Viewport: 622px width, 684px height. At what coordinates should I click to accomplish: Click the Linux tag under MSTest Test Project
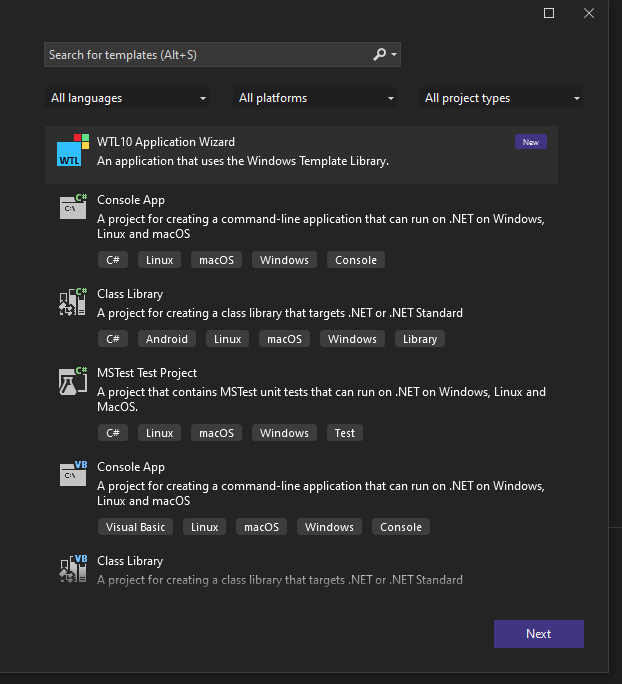pyautogui.click(x=159, y=433)
